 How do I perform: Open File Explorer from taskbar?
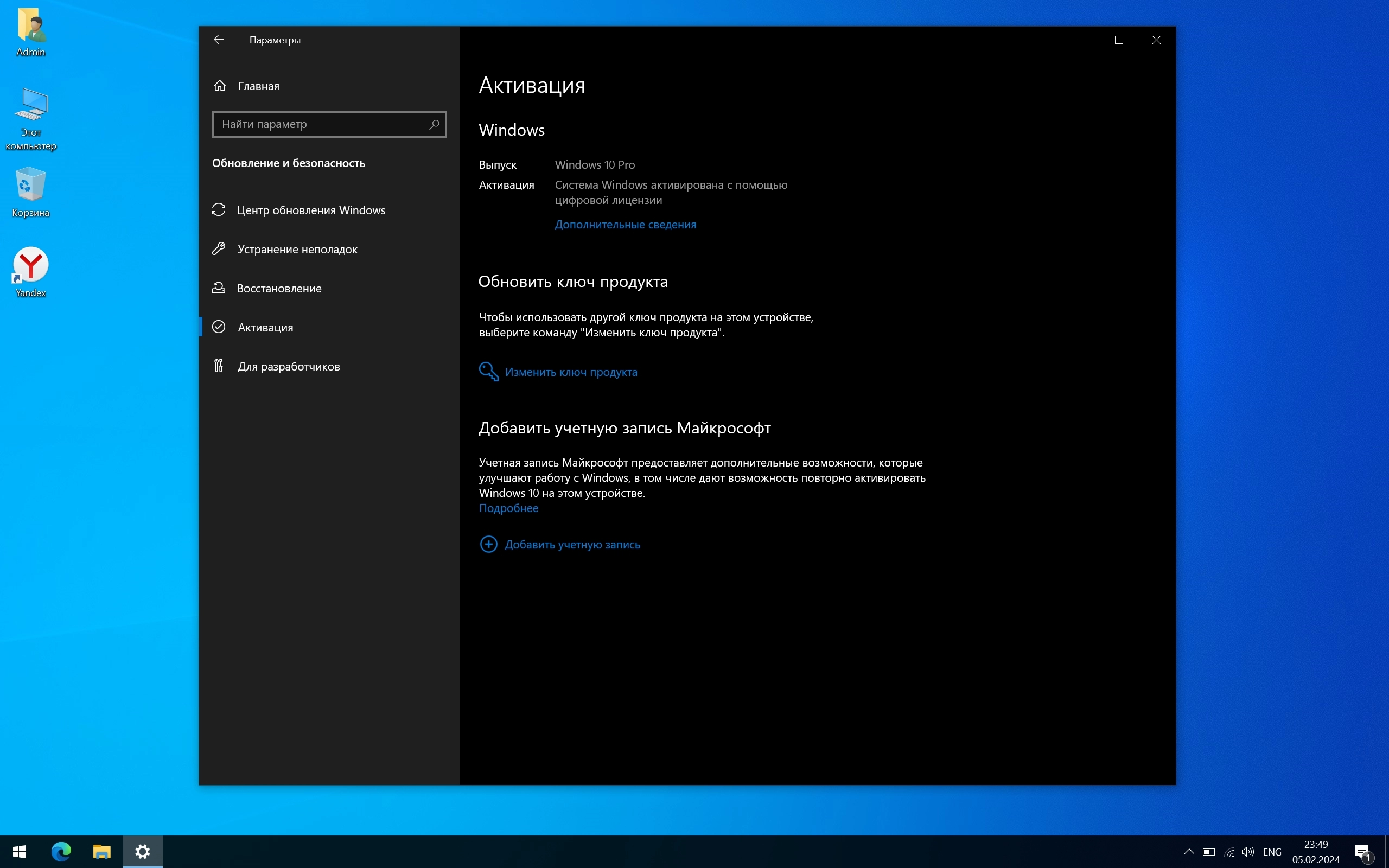point(101,851)
